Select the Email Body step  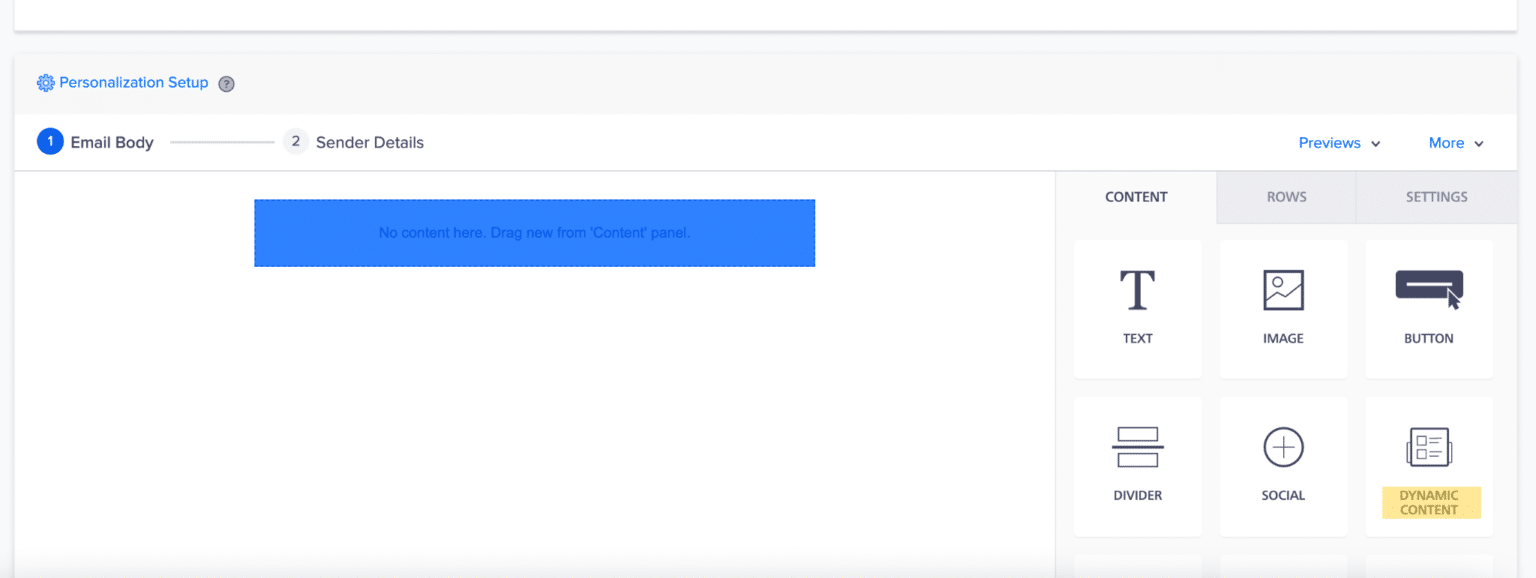(112, 142)
